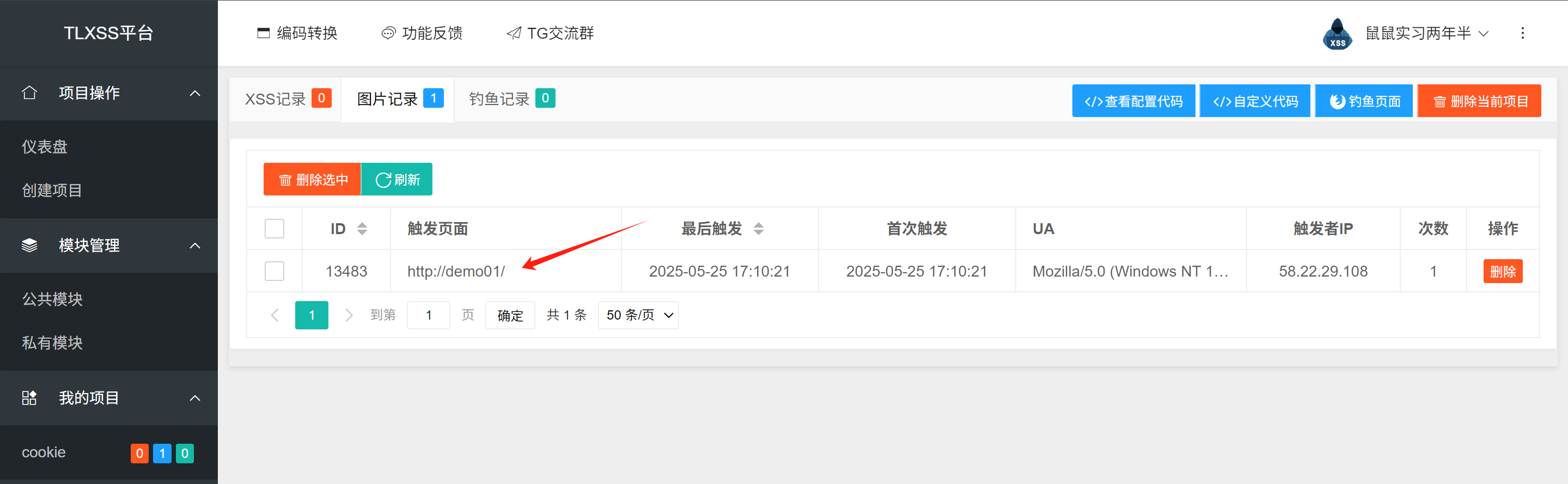Click the 删除当前项目 button
1568x484 pixels.
pyautogui.click(x=1479, y=101)
